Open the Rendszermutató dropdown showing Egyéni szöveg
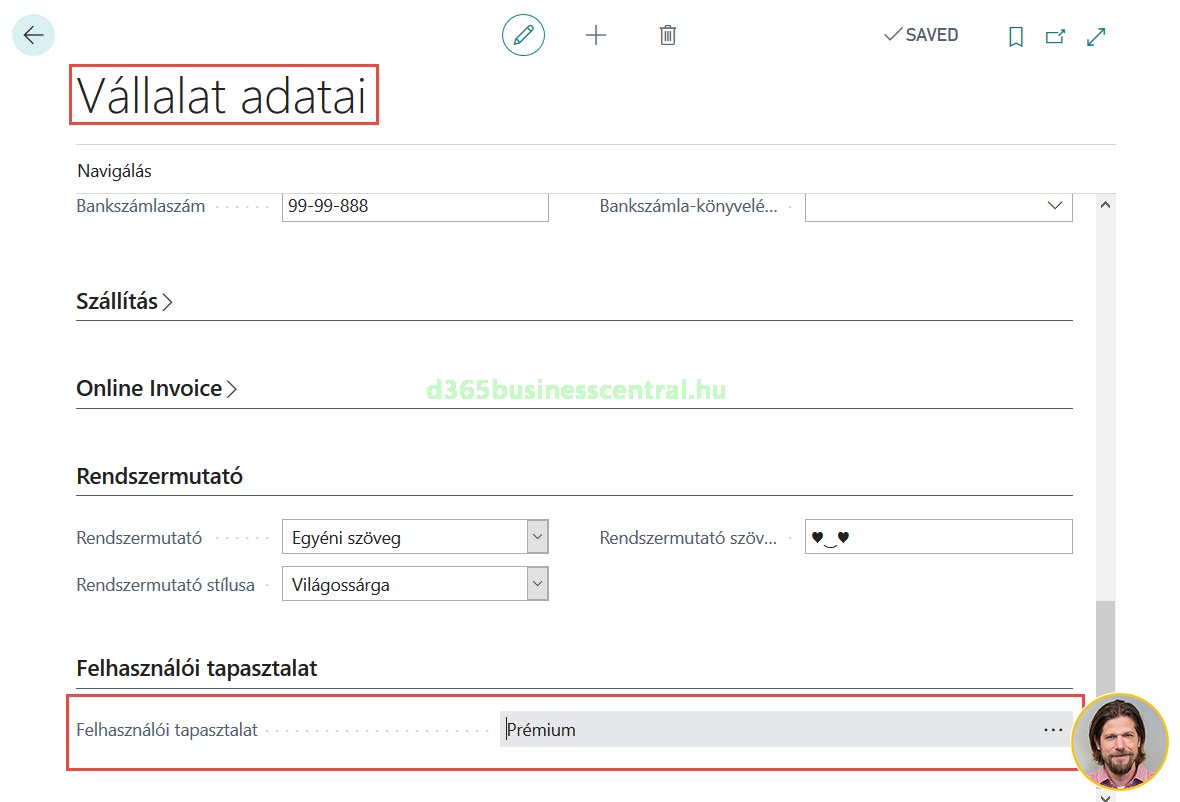 tap(537, 537)
